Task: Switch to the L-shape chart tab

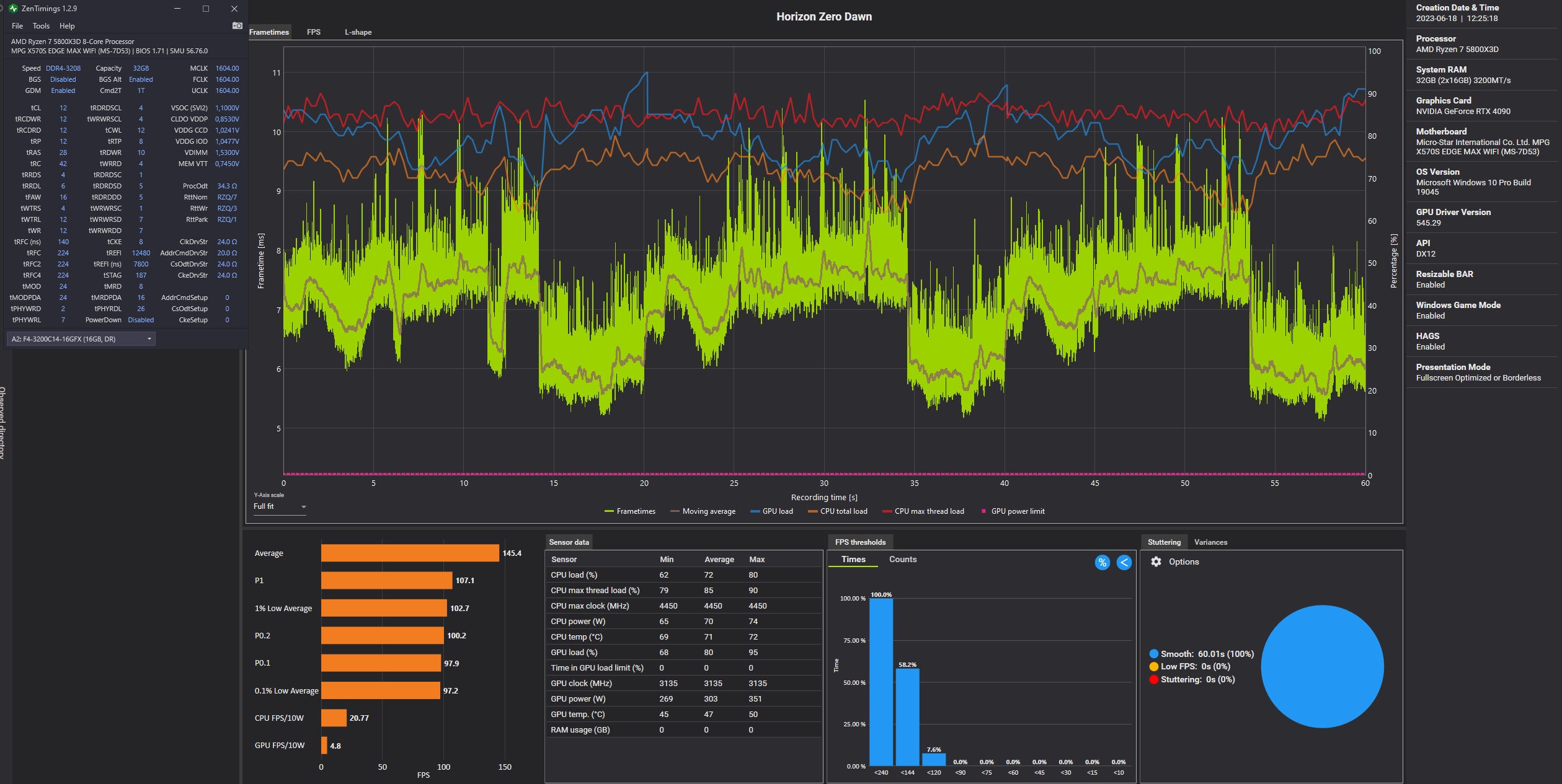Action: [358, 32]
